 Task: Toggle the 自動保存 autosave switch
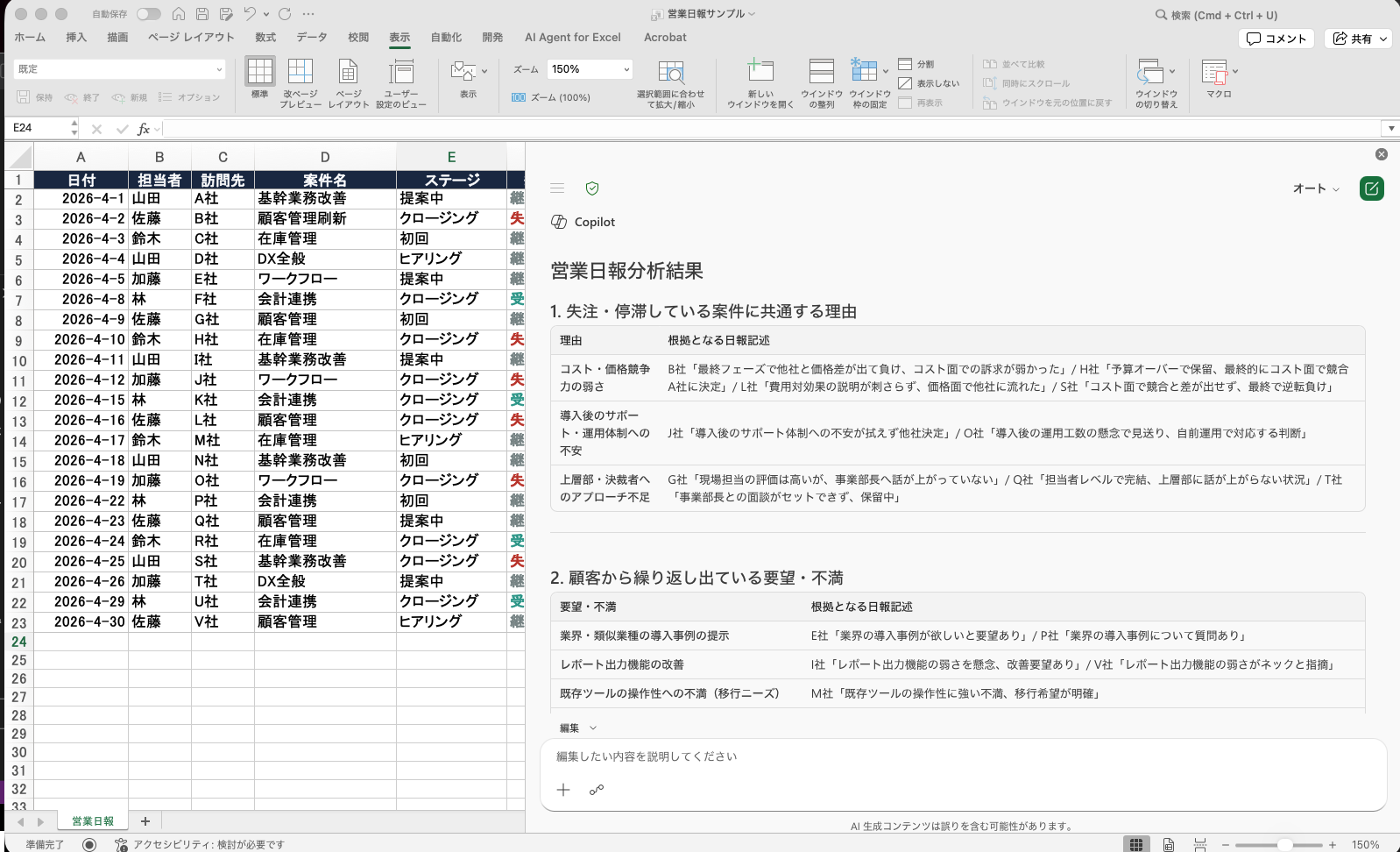(149, 14)
